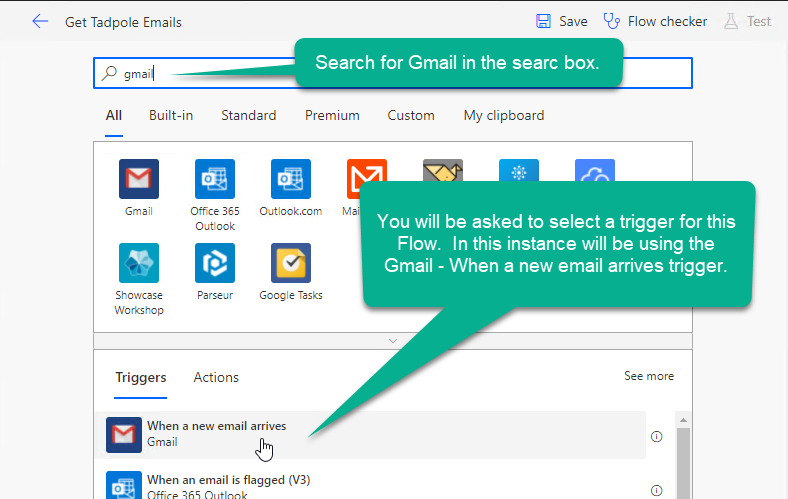Select the Parseur connector icon
Screen dimensions: 788x499
tap(215, 263)
